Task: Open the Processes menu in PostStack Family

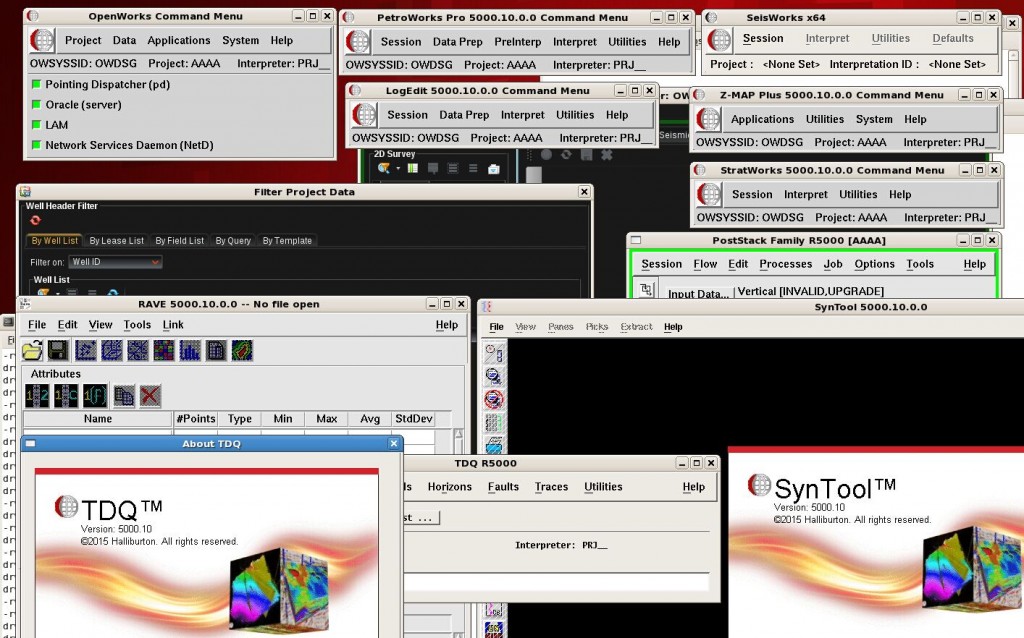Action: [786, 264]
